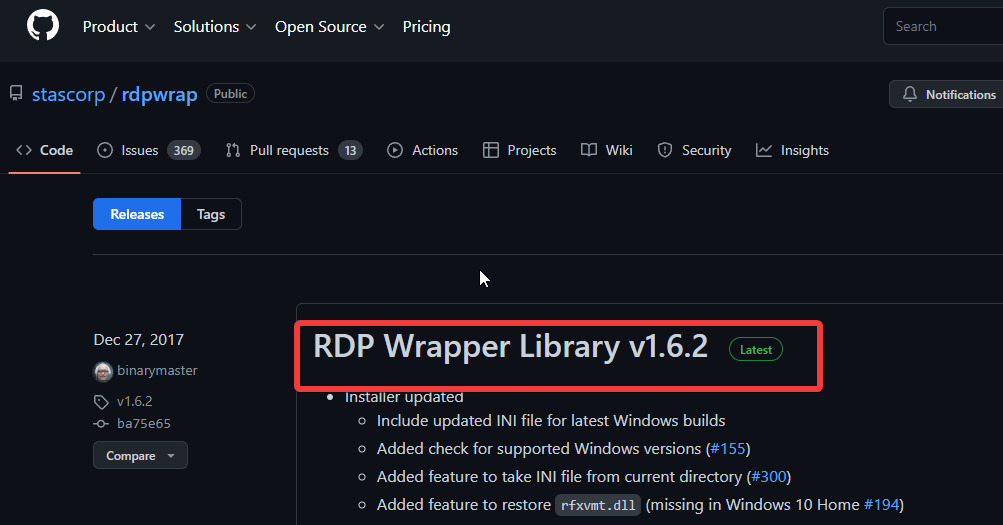Open the v1.6.2 tag link
The image size is (1003, 525).
pos(134,402)
